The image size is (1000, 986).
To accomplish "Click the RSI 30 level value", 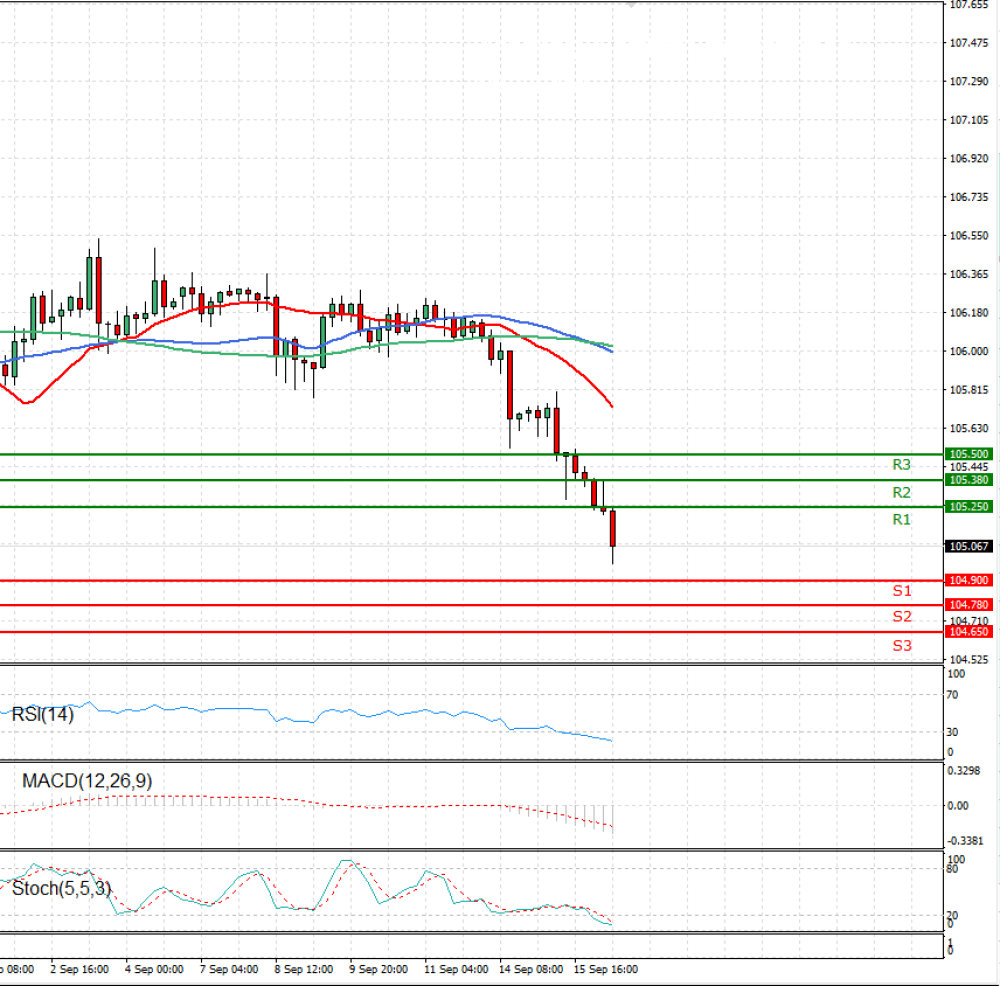I will click(952, 732).
